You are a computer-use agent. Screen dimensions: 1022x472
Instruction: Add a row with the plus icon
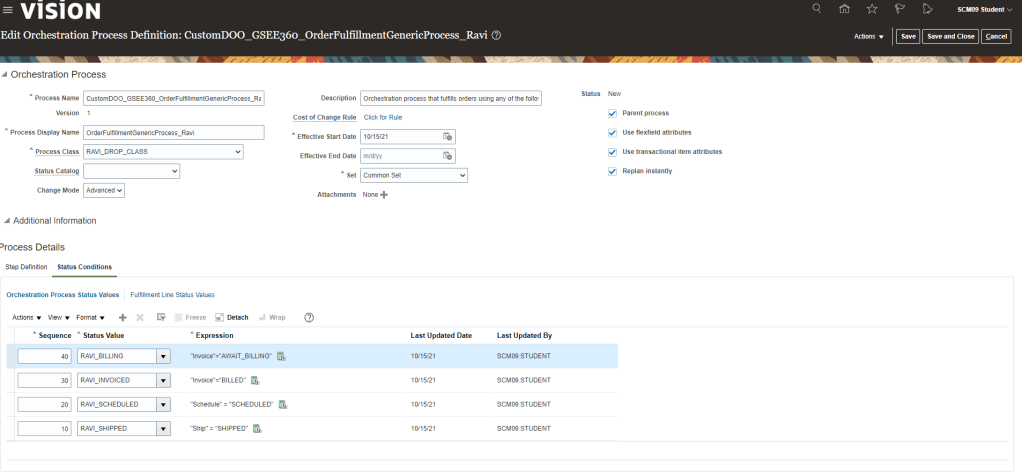coord(123,317)
